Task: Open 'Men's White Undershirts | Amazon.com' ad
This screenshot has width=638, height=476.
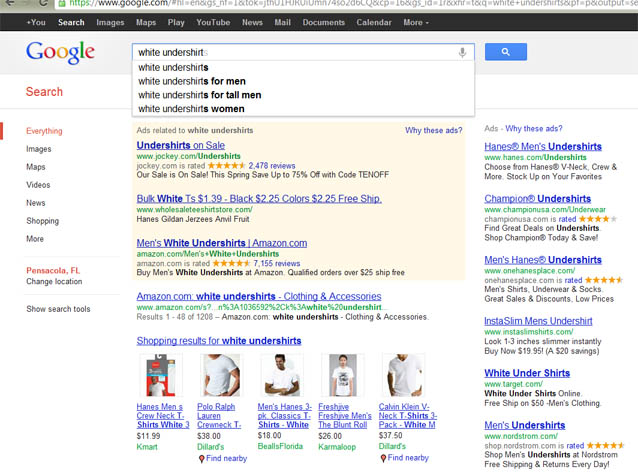Action: 222,243
